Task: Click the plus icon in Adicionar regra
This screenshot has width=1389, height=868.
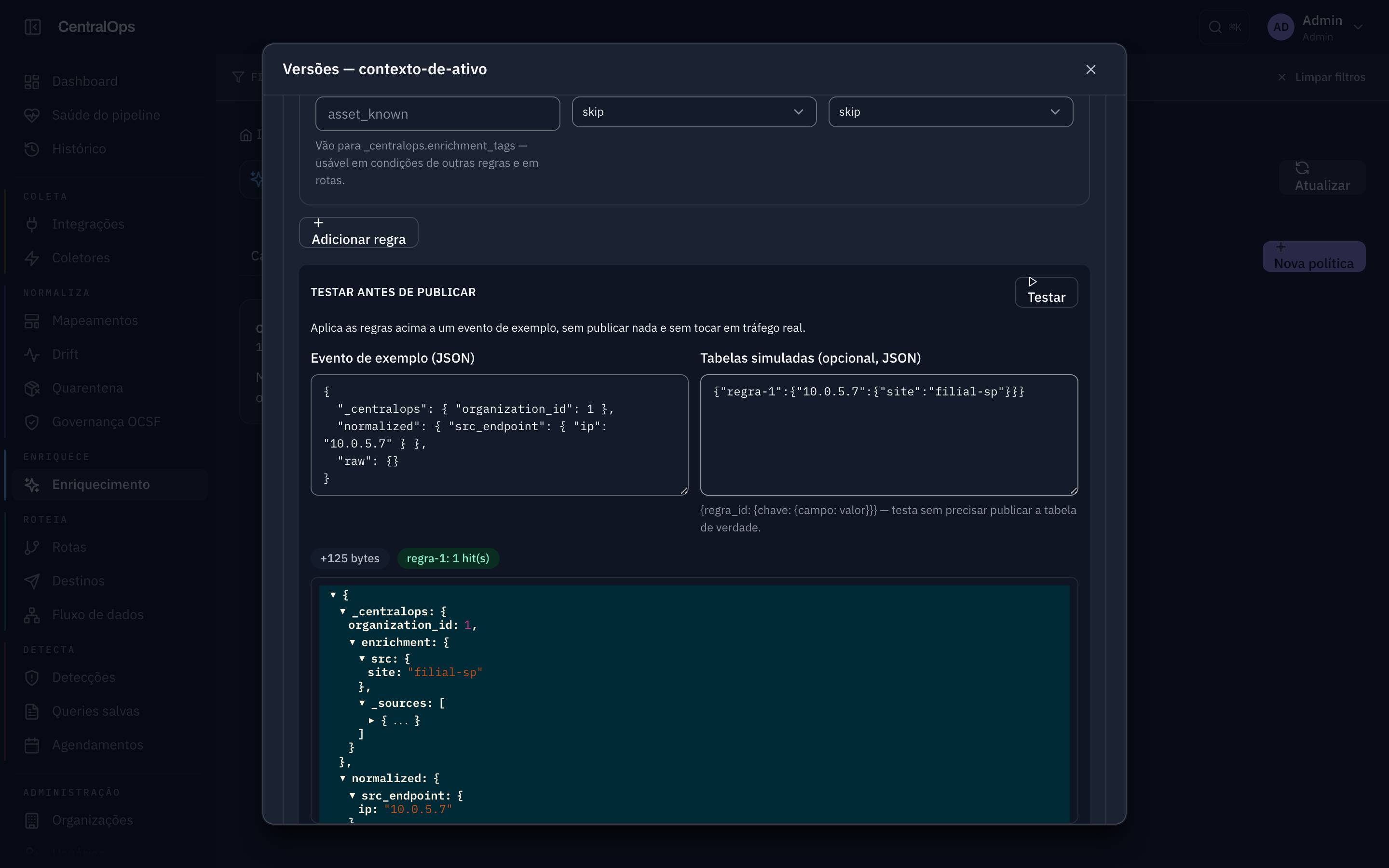Action: 318,223
